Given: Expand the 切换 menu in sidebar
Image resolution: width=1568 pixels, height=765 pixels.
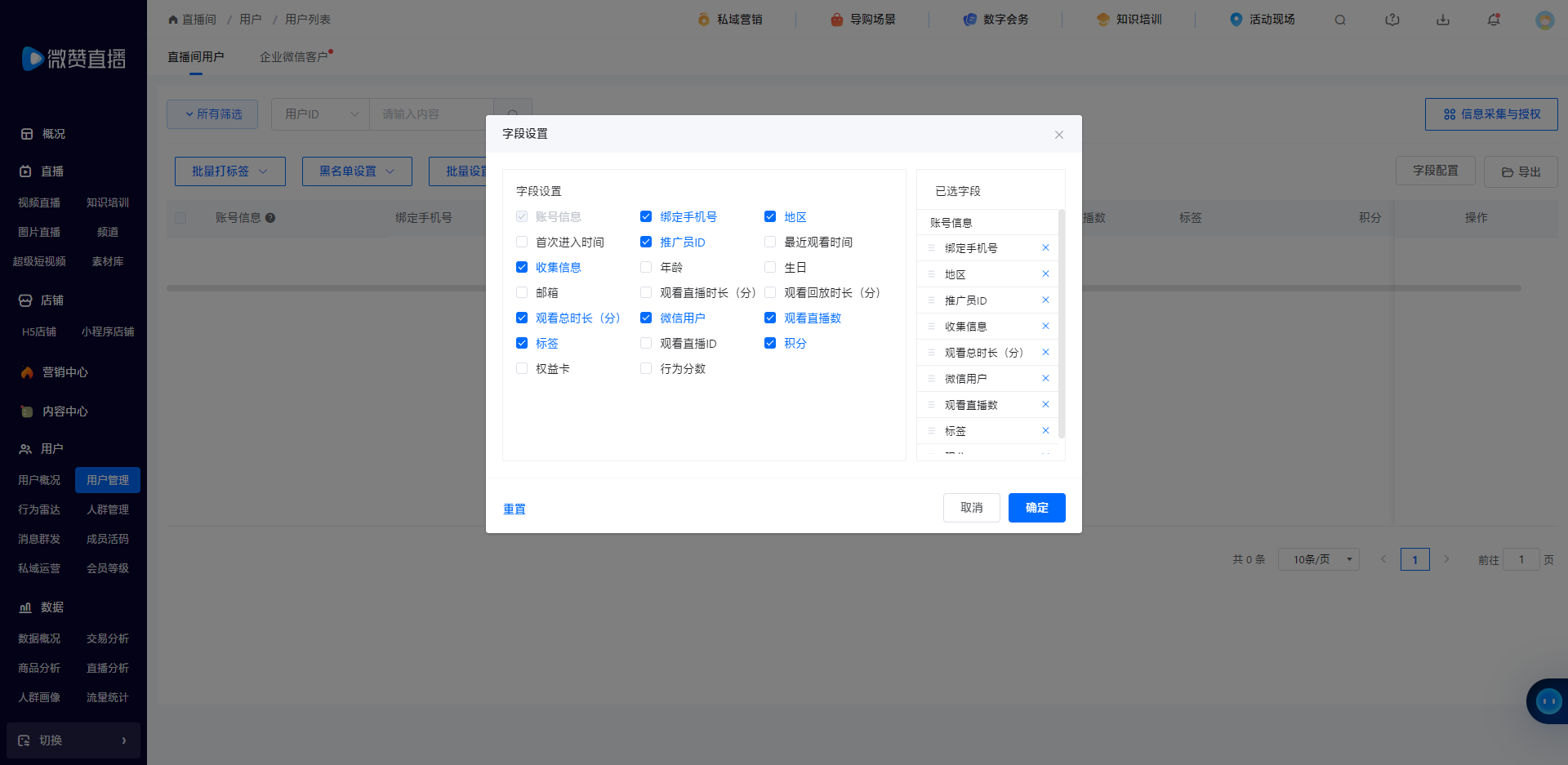Looking at the screenshot, I should tap(73, 741).
